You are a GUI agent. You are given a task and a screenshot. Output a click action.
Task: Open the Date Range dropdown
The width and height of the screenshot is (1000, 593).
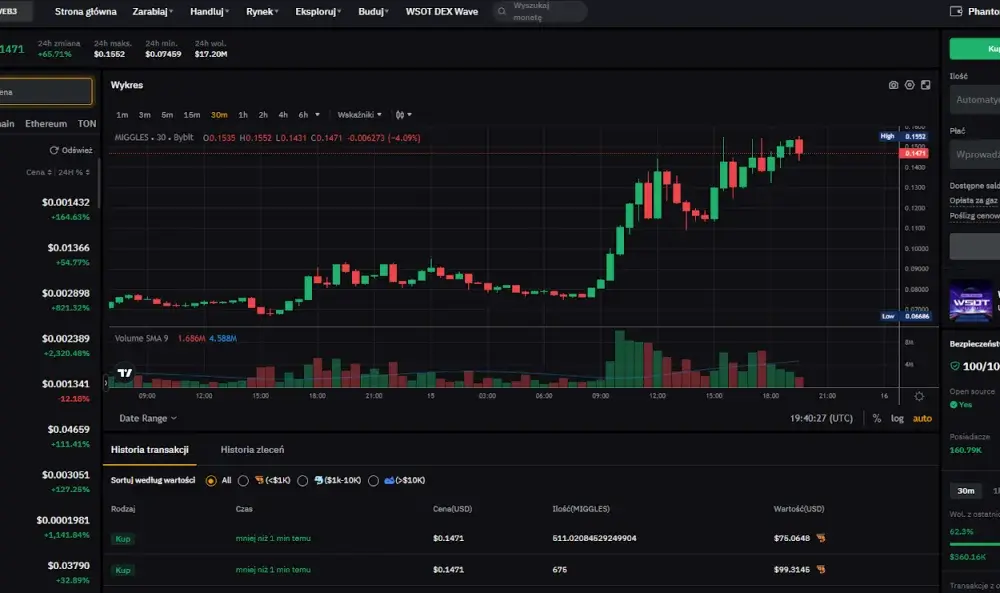(148, 418)
